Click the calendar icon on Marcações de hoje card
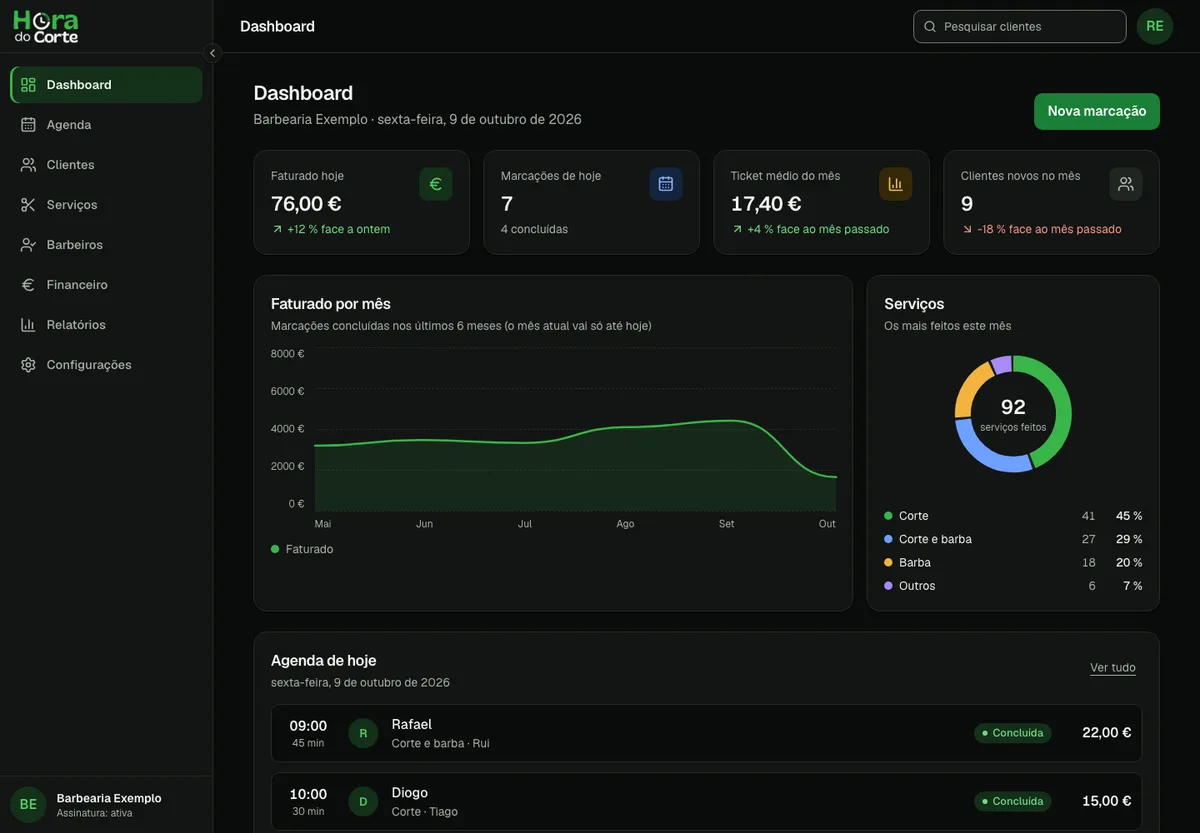Viewport: 1200px width, 833px height. pyautogui.click(x=666, y=184)
